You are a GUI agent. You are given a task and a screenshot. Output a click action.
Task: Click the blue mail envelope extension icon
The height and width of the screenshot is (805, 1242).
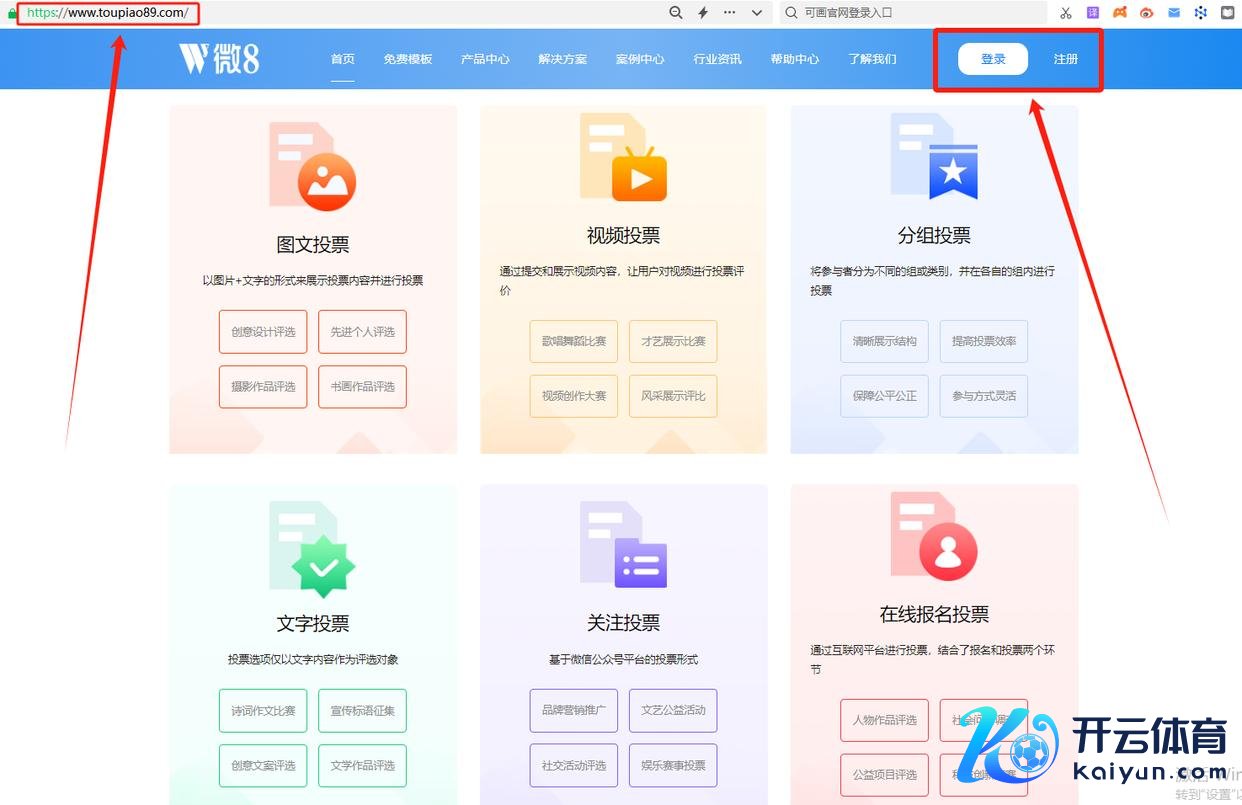coord(1174,13)
